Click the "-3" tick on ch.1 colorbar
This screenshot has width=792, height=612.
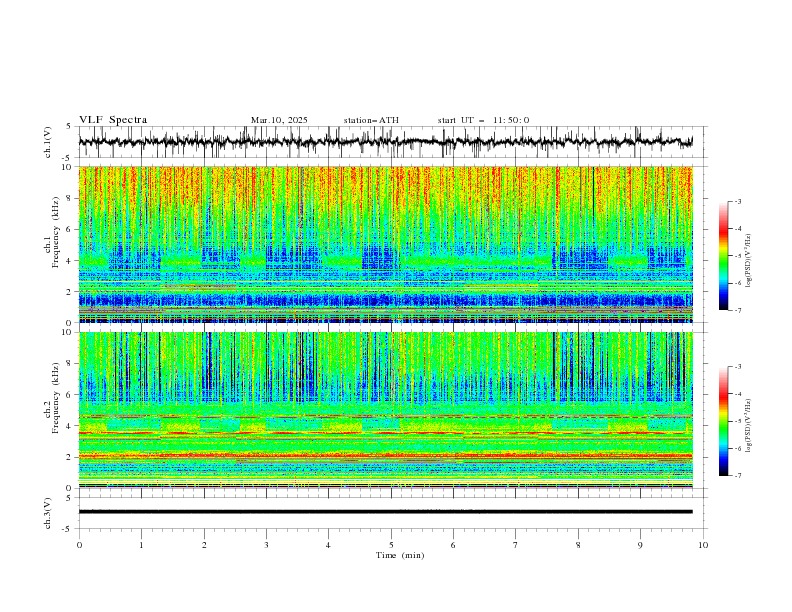738,201
